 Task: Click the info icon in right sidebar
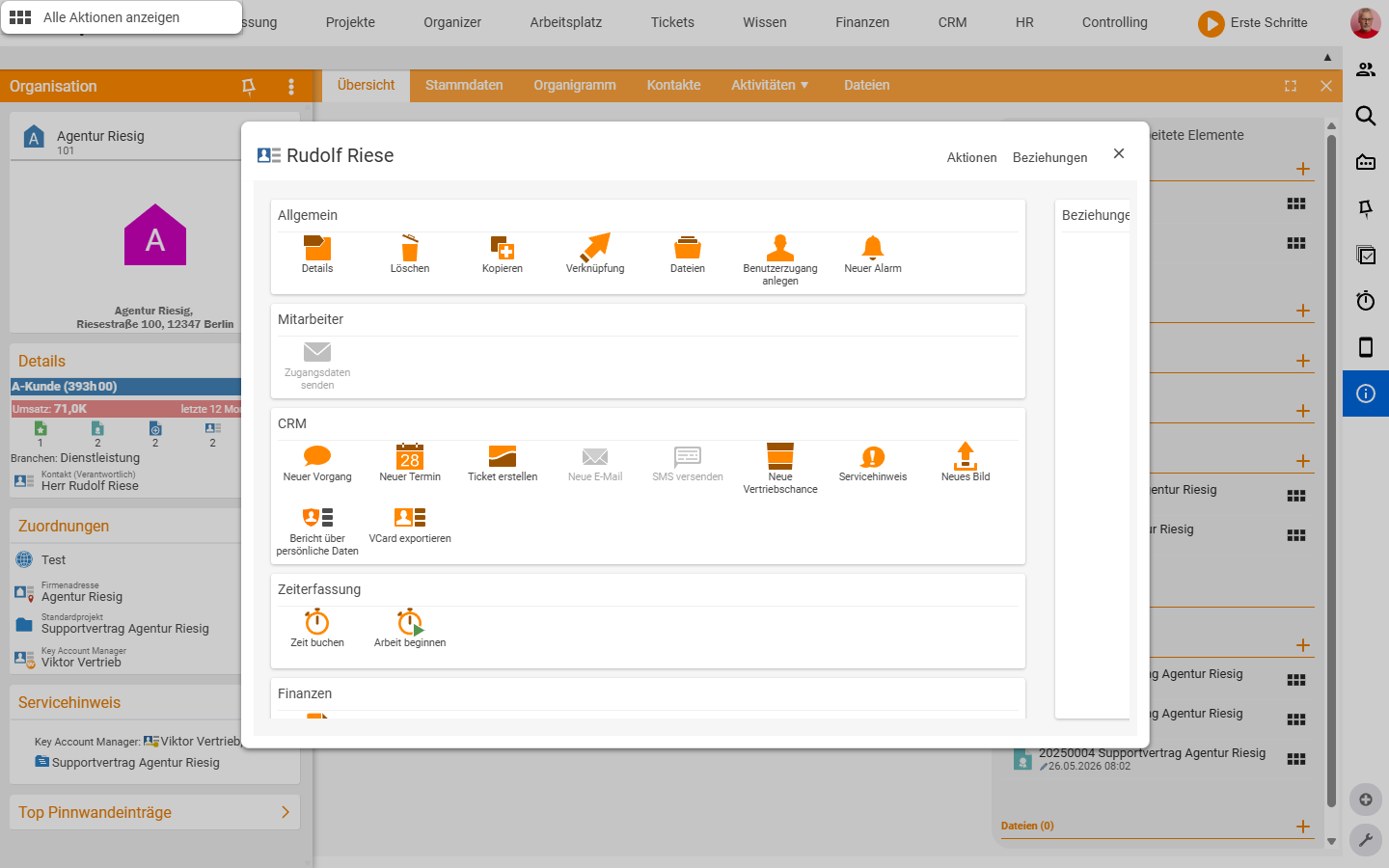[1366, 393]
